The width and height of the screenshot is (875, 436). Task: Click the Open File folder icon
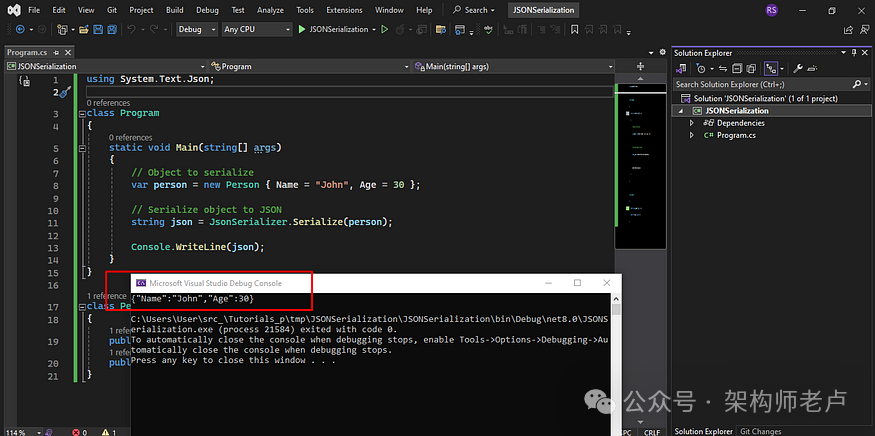point(84,30)
